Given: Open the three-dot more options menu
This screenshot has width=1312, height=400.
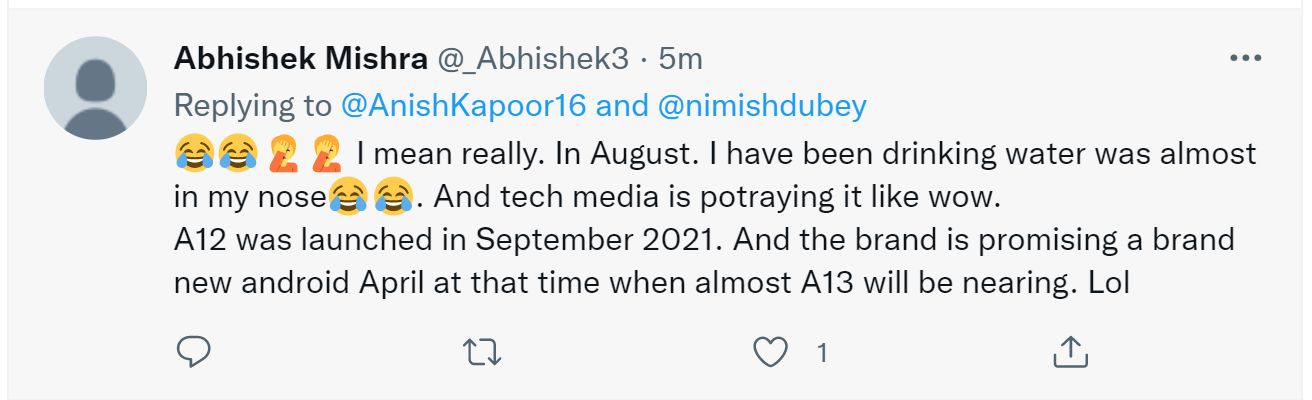Looking at the screenshot, I should [x=1245, y=59].
